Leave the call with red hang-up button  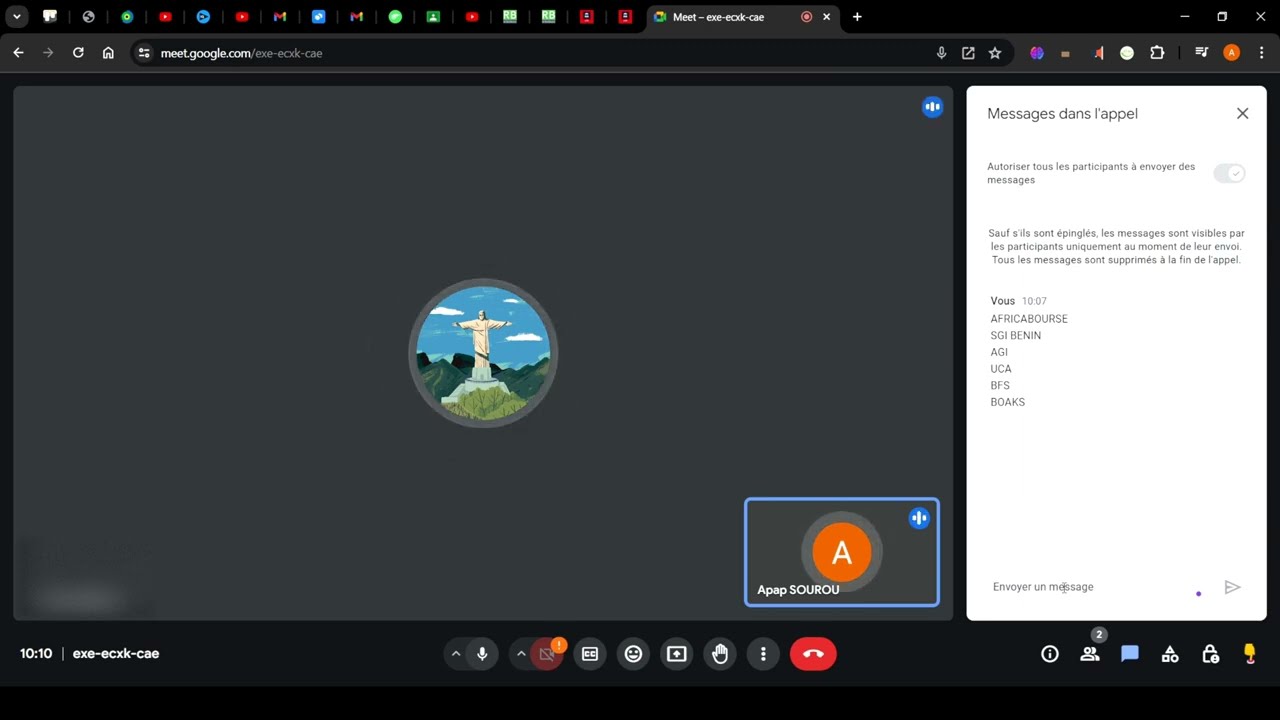pos(813,654)
